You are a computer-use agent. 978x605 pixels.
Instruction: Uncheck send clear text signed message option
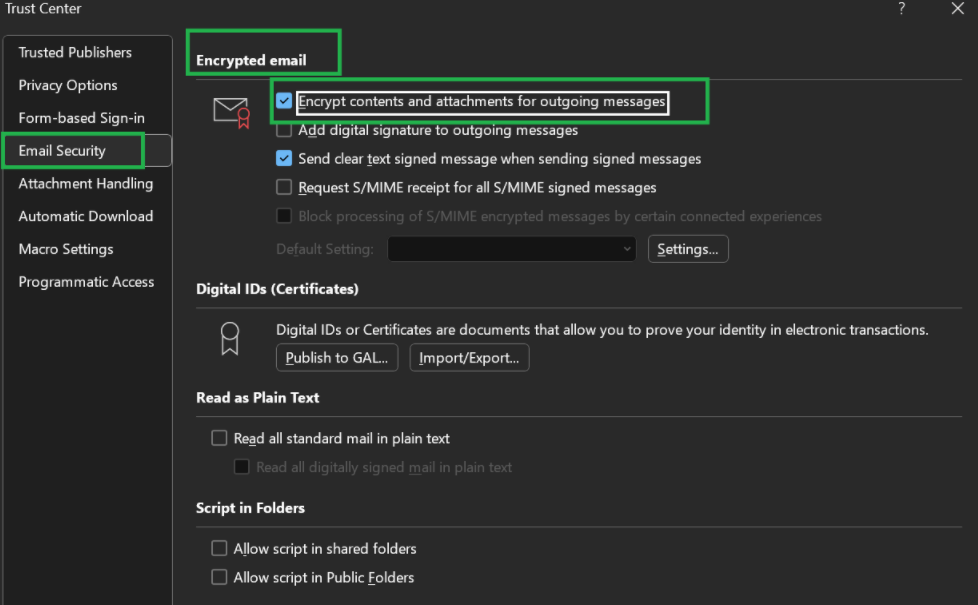point(284,158)
